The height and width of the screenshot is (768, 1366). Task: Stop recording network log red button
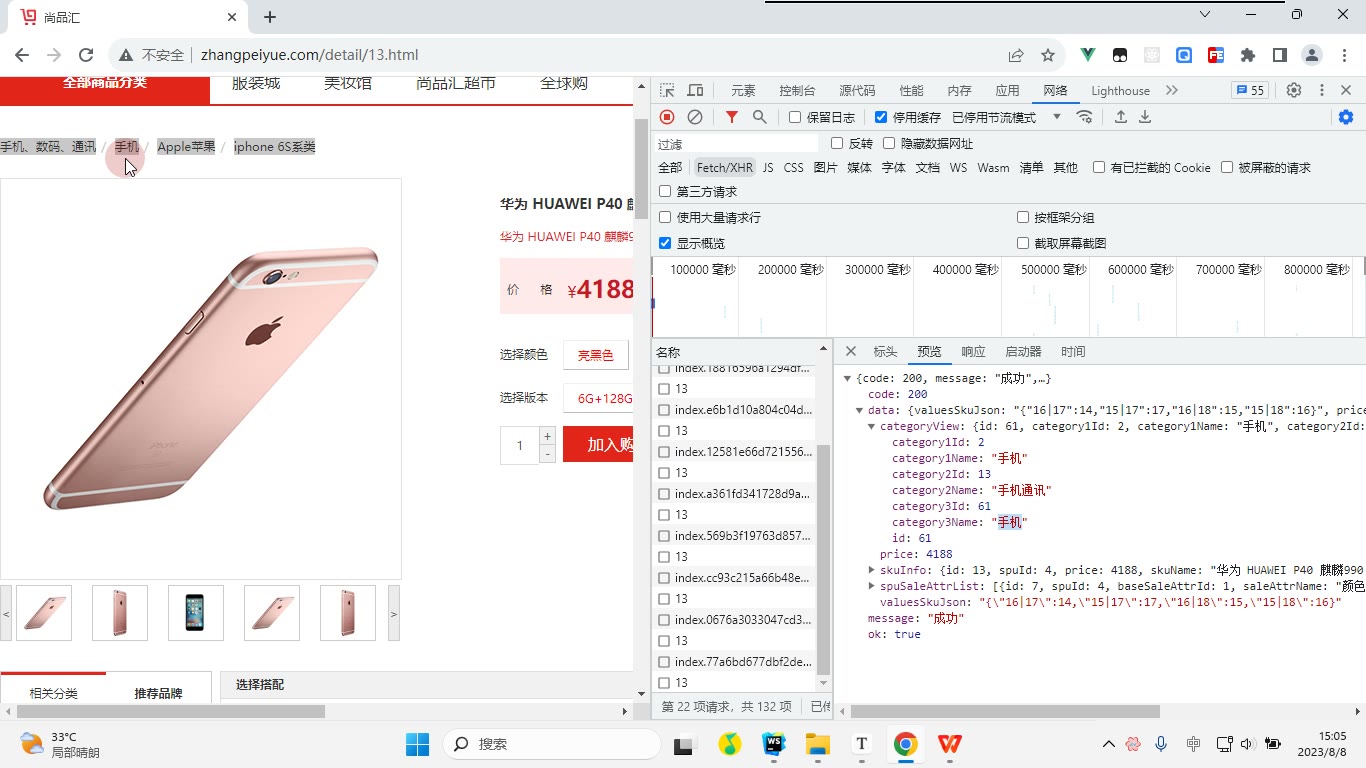[667, 117]
